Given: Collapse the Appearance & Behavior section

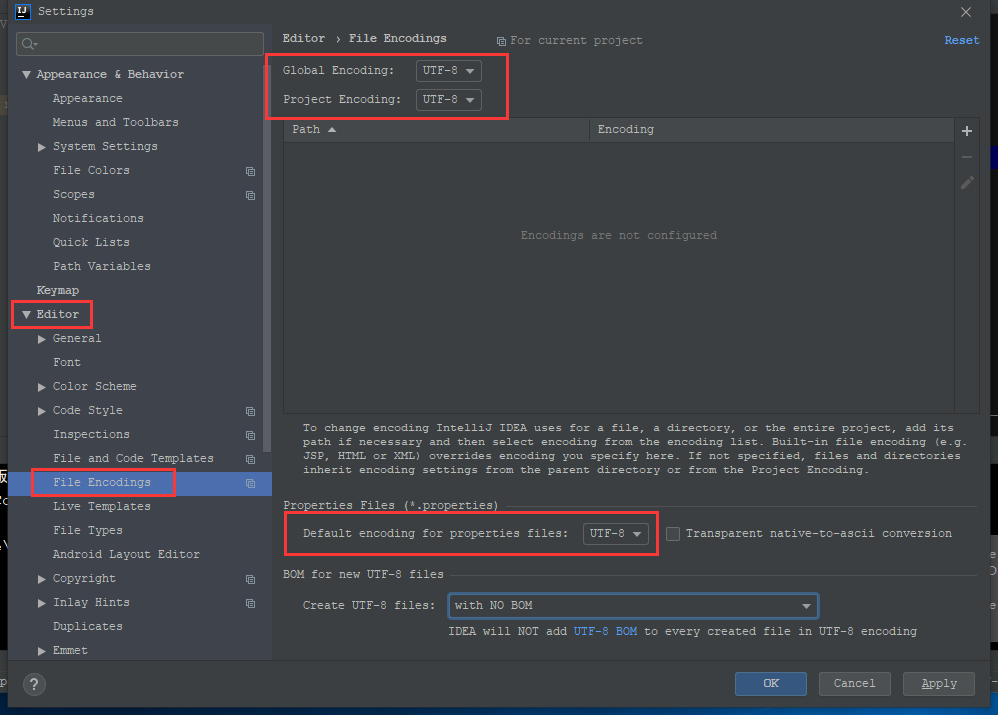Looking at the screenshot, I should coord(26,74).
